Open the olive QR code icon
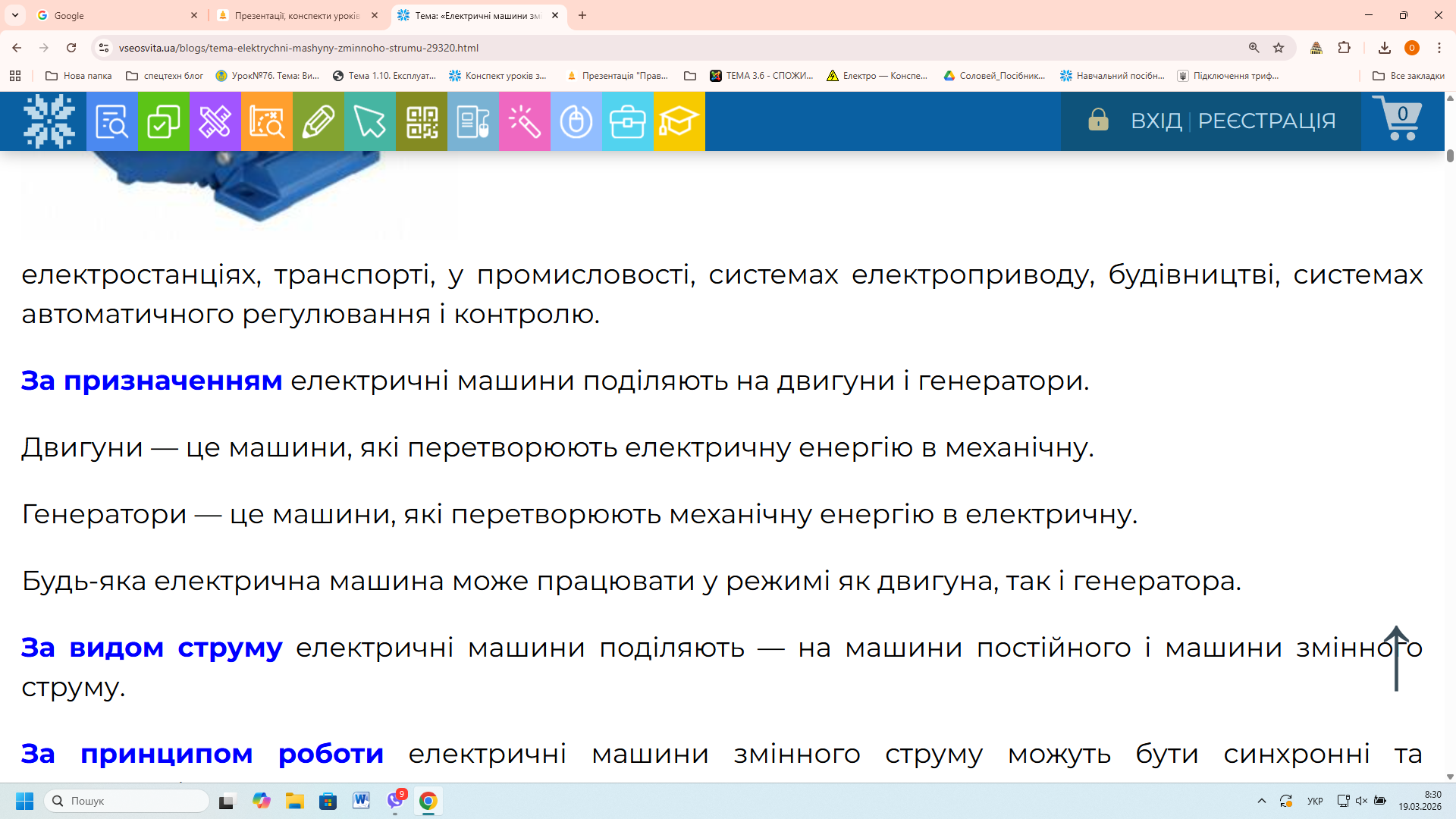 pyautogui.click(x=422, y=121)
